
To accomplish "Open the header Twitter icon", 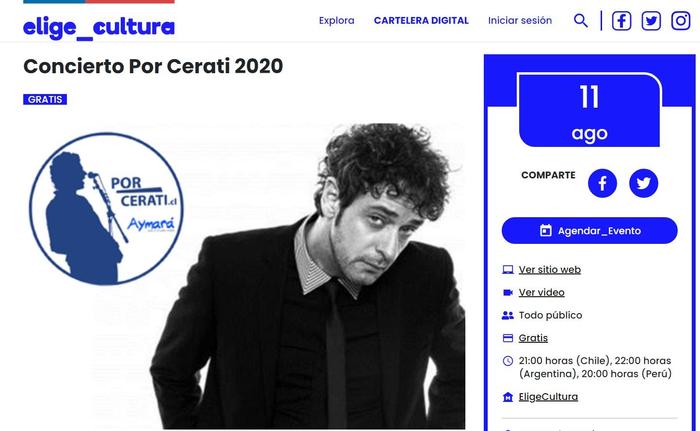I will 651,21.
